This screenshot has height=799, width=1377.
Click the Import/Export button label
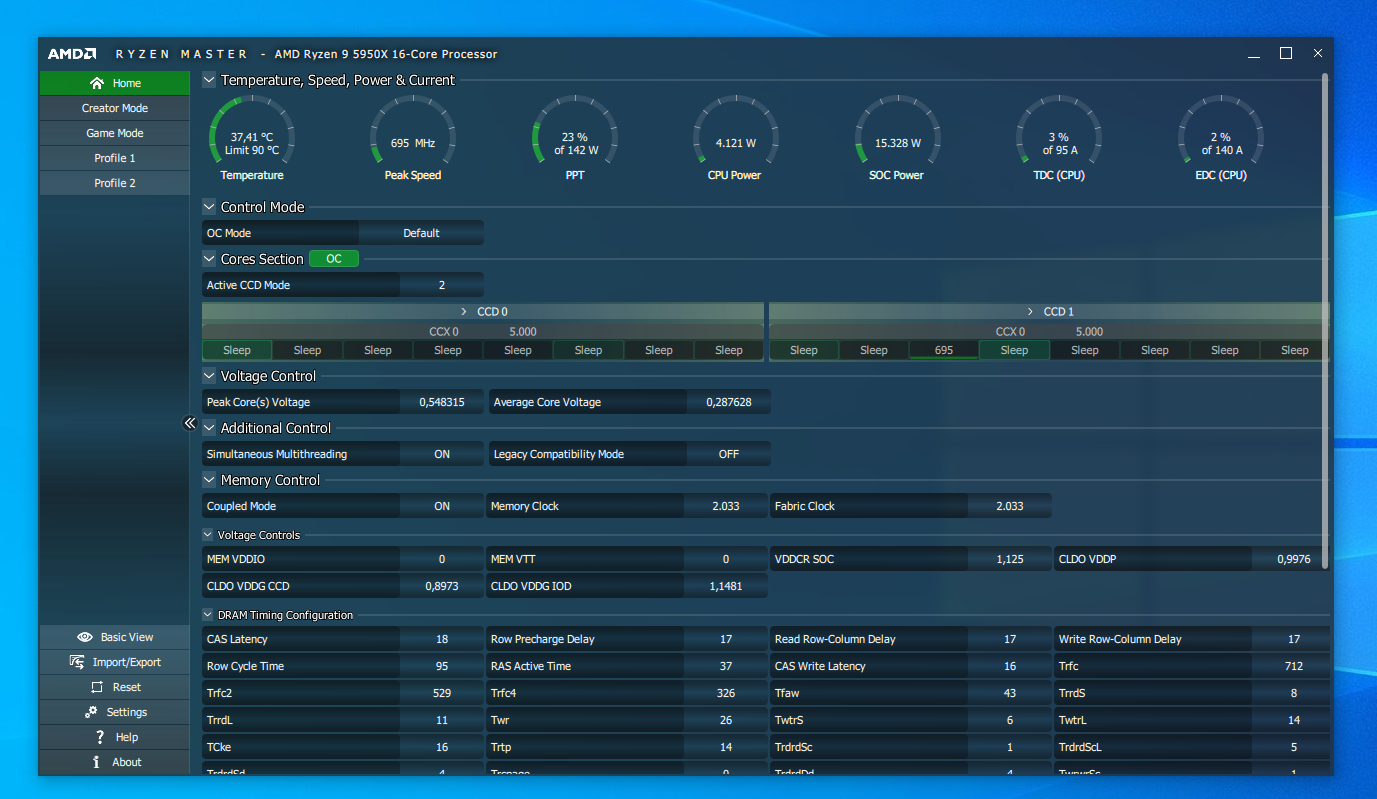[126, 662]
